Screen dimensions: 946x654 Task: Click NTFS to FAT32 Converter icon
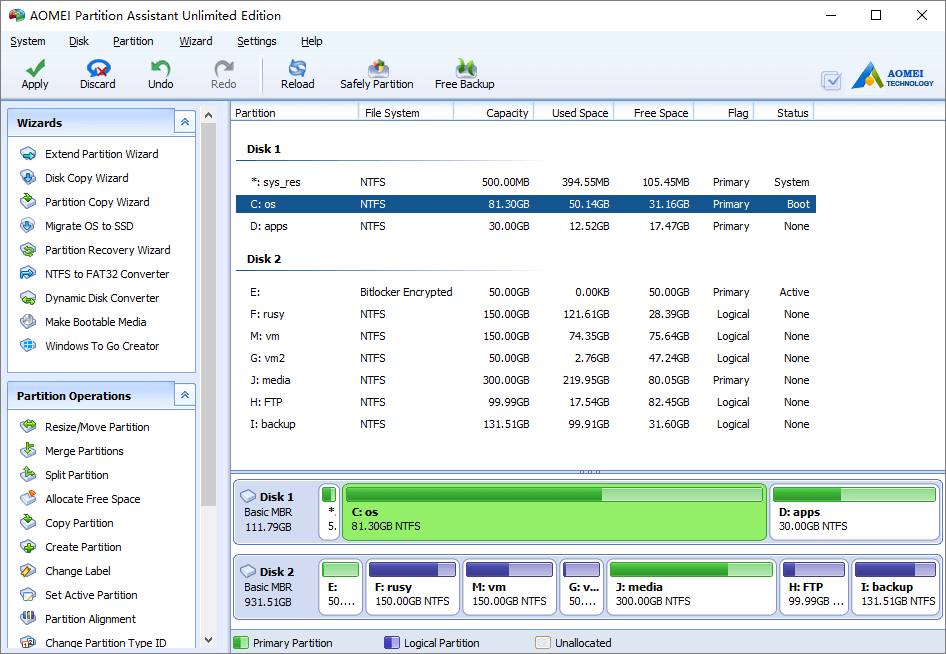pyautogui.click(x=28, y=274)
